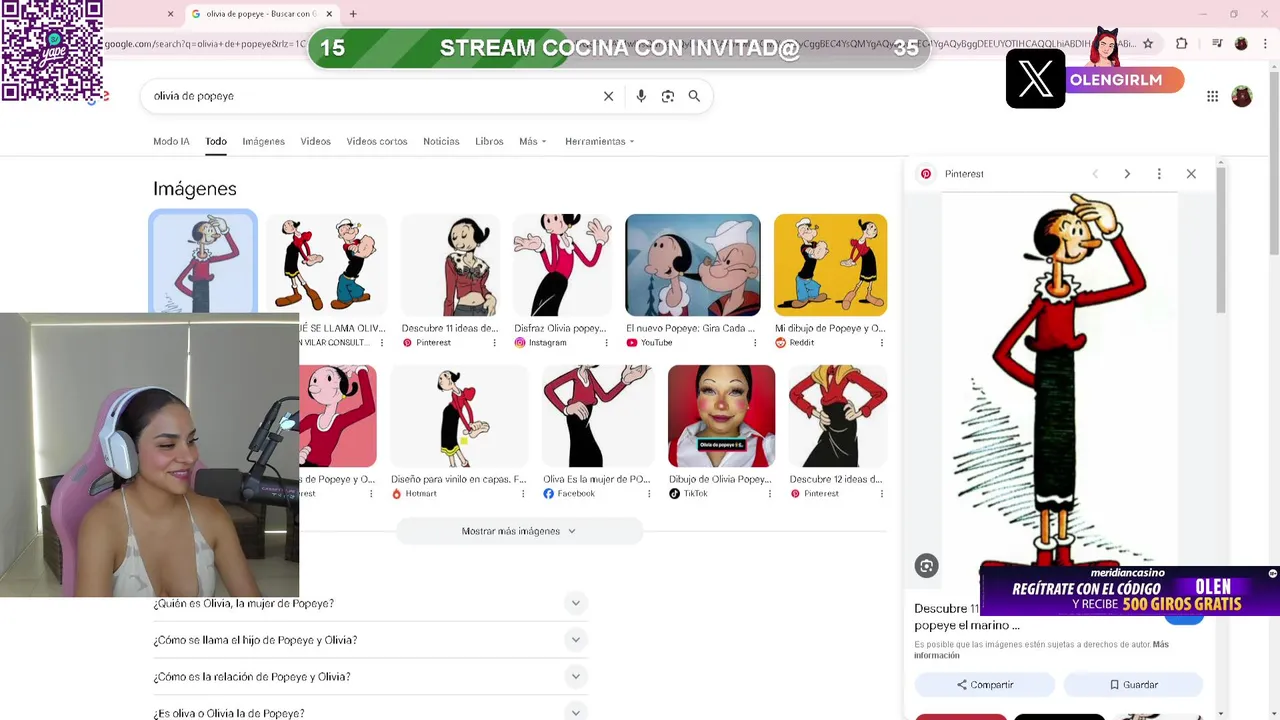
Task: Expand Mostrar más imágenes
Action: pos(519,531)
